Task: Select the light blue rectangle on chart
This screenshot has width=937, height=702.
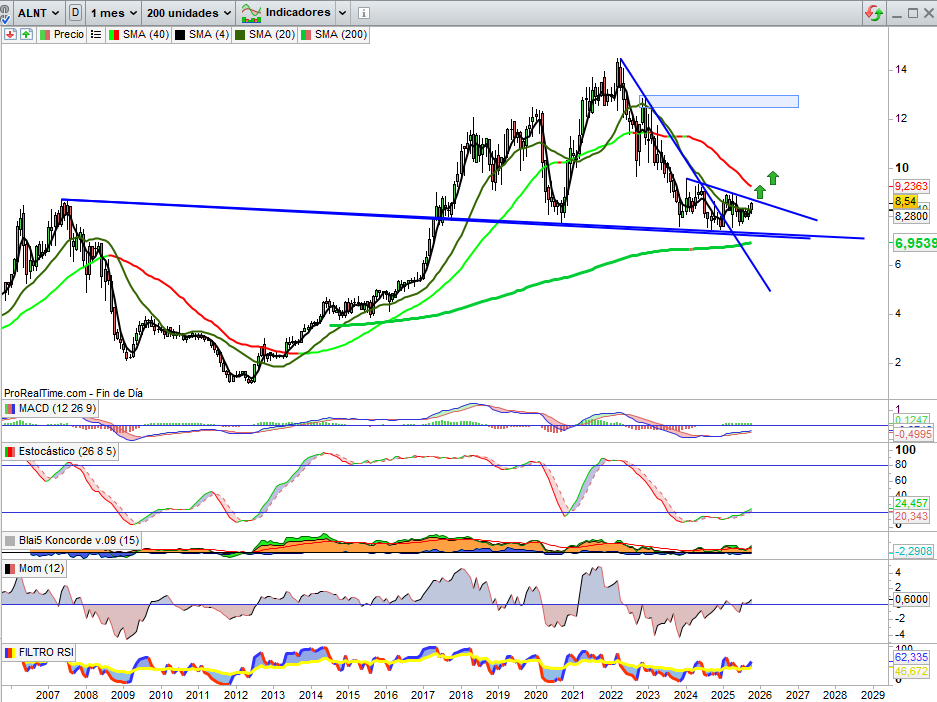Action: [x=727, y=101]
